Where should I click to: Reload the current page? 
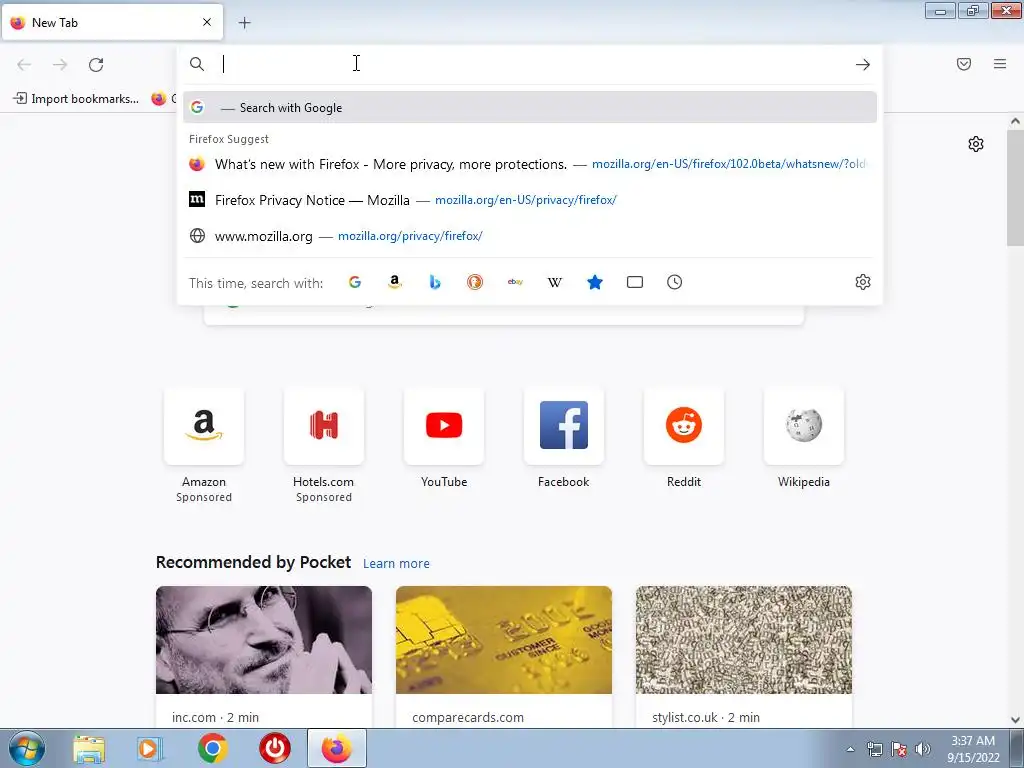pos(96,65)
